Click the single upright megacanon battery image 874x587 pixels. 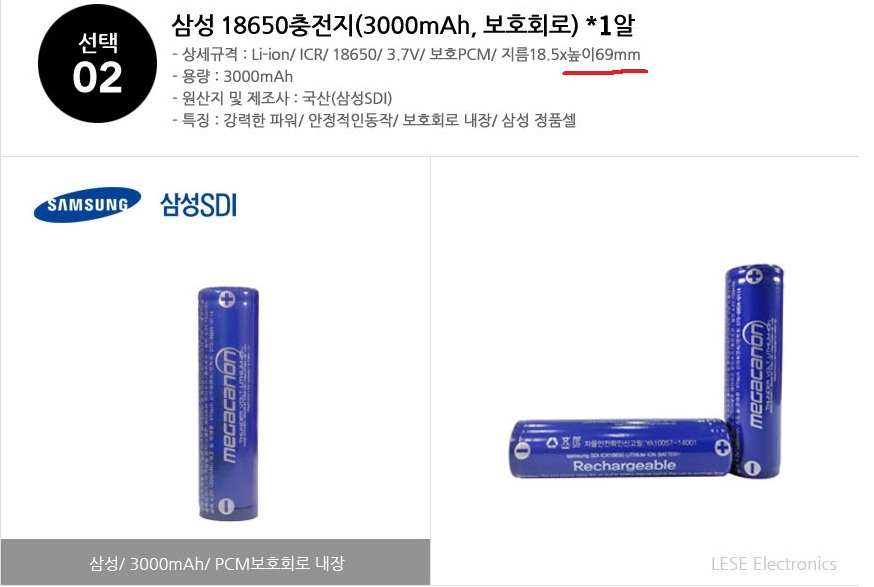click(228, 404)
